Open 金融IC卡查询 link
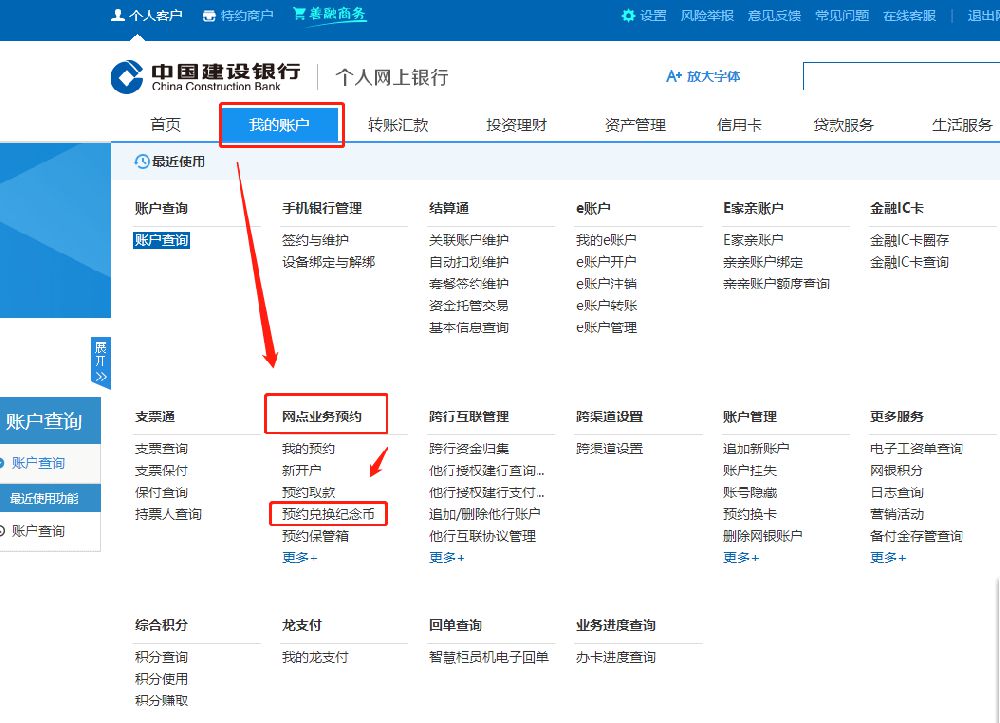The image size is (1000, 723). pyautogui.click(x=909, y=262)
